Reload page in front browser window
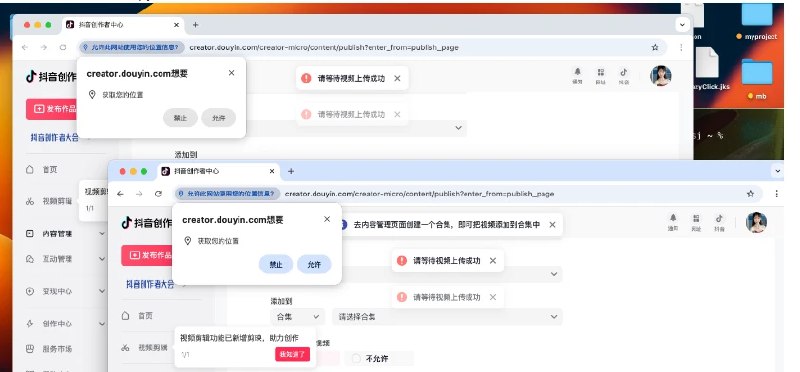Screen dimensions: 800x372 tap(158, 194)
